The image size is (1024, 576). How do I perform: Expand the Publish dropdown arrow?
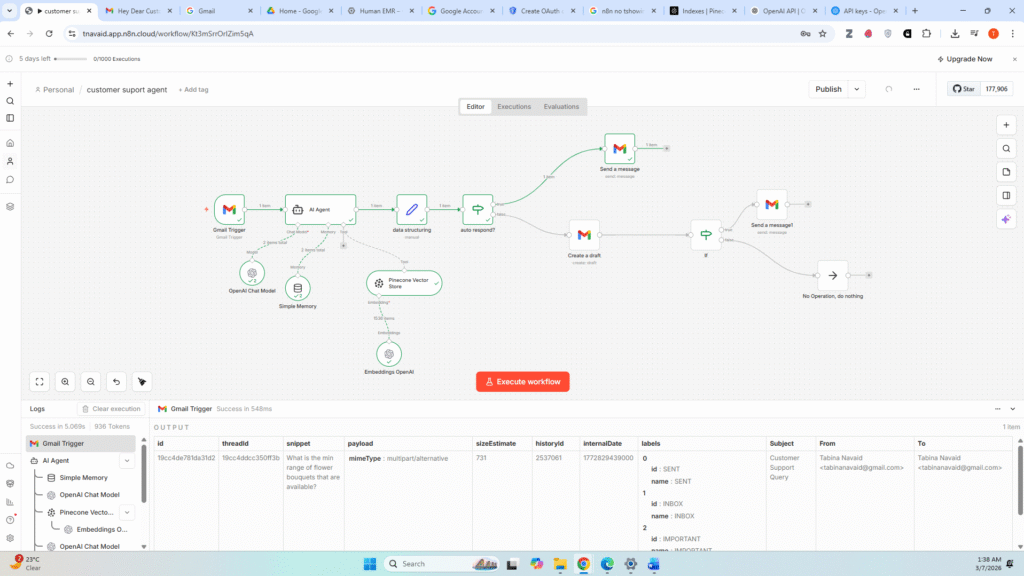857,89
